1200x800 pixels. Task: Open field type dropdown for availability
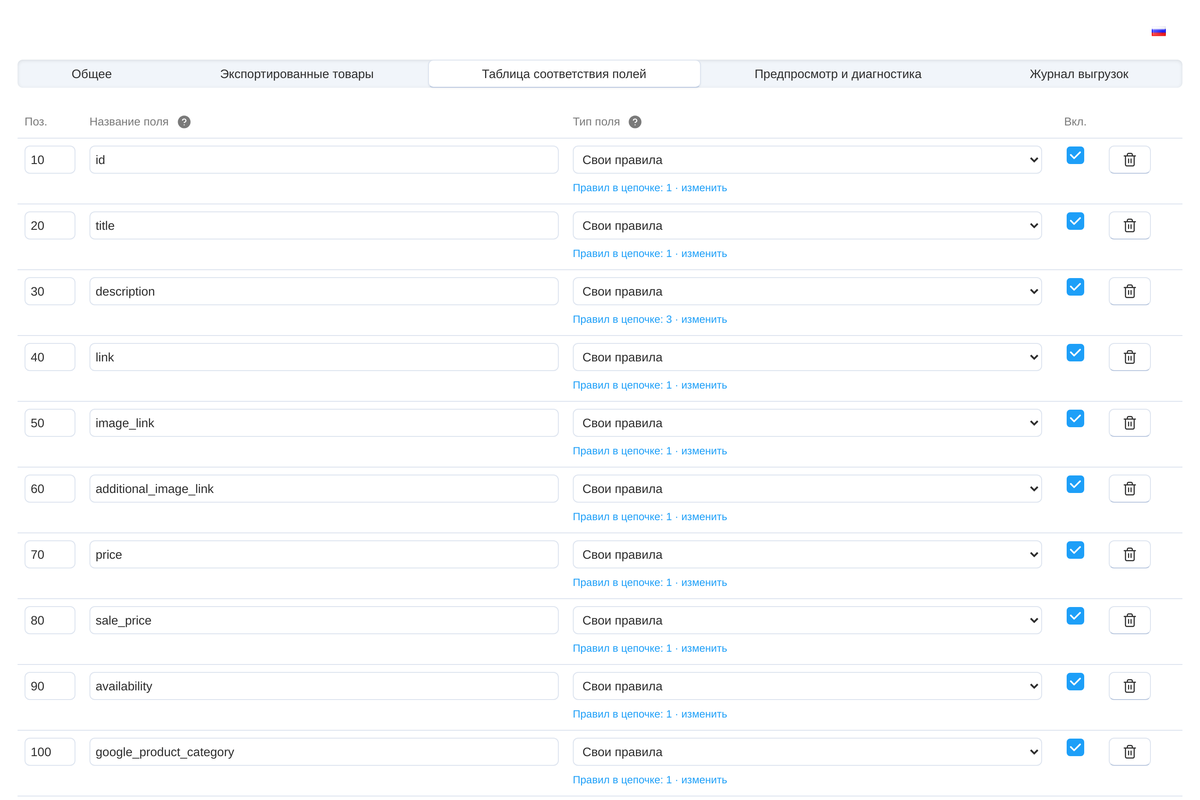807,686
